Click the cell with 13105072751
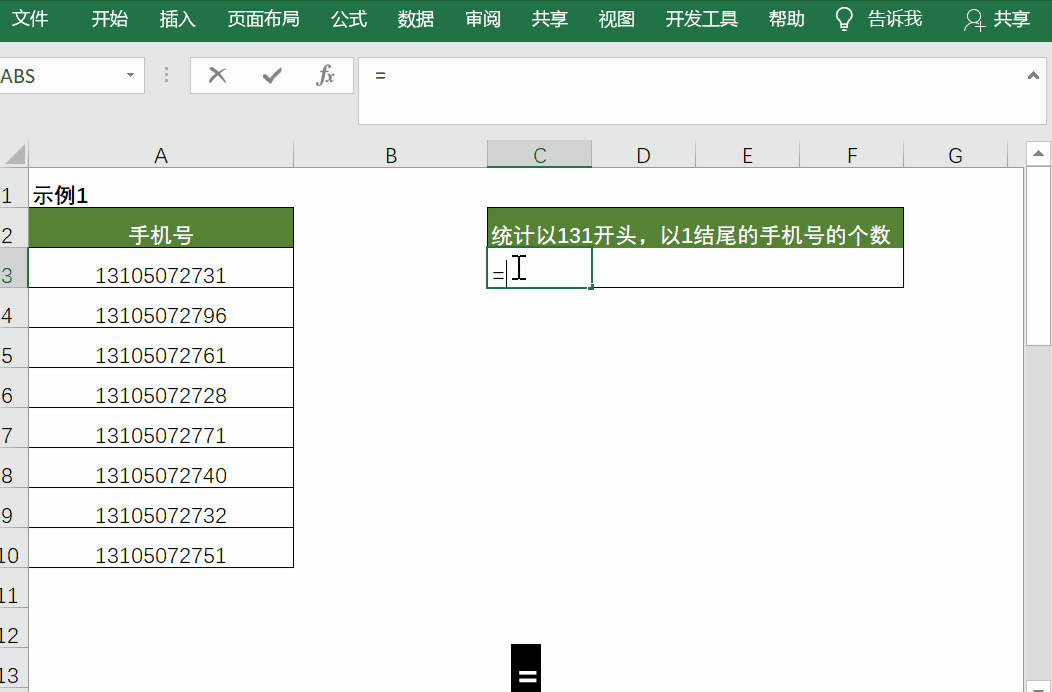 click(x=161, y=548)
